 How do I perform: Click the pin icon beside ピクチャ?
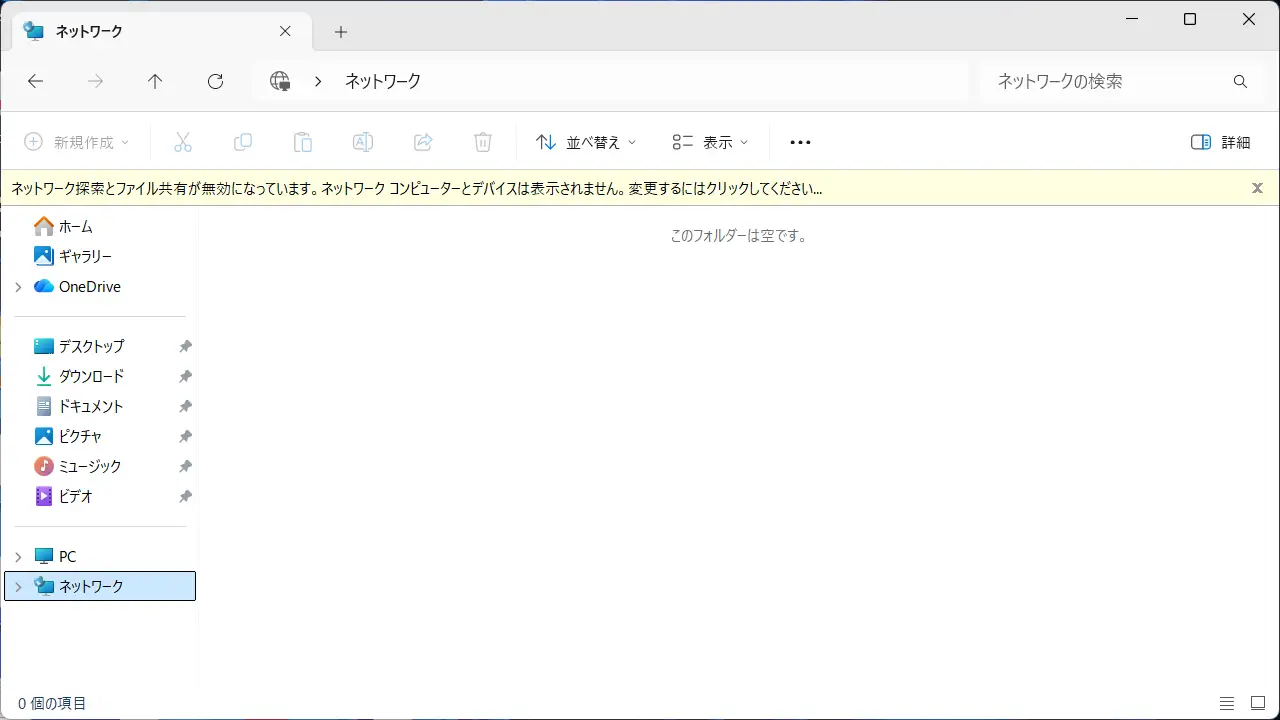coord(185,436)
